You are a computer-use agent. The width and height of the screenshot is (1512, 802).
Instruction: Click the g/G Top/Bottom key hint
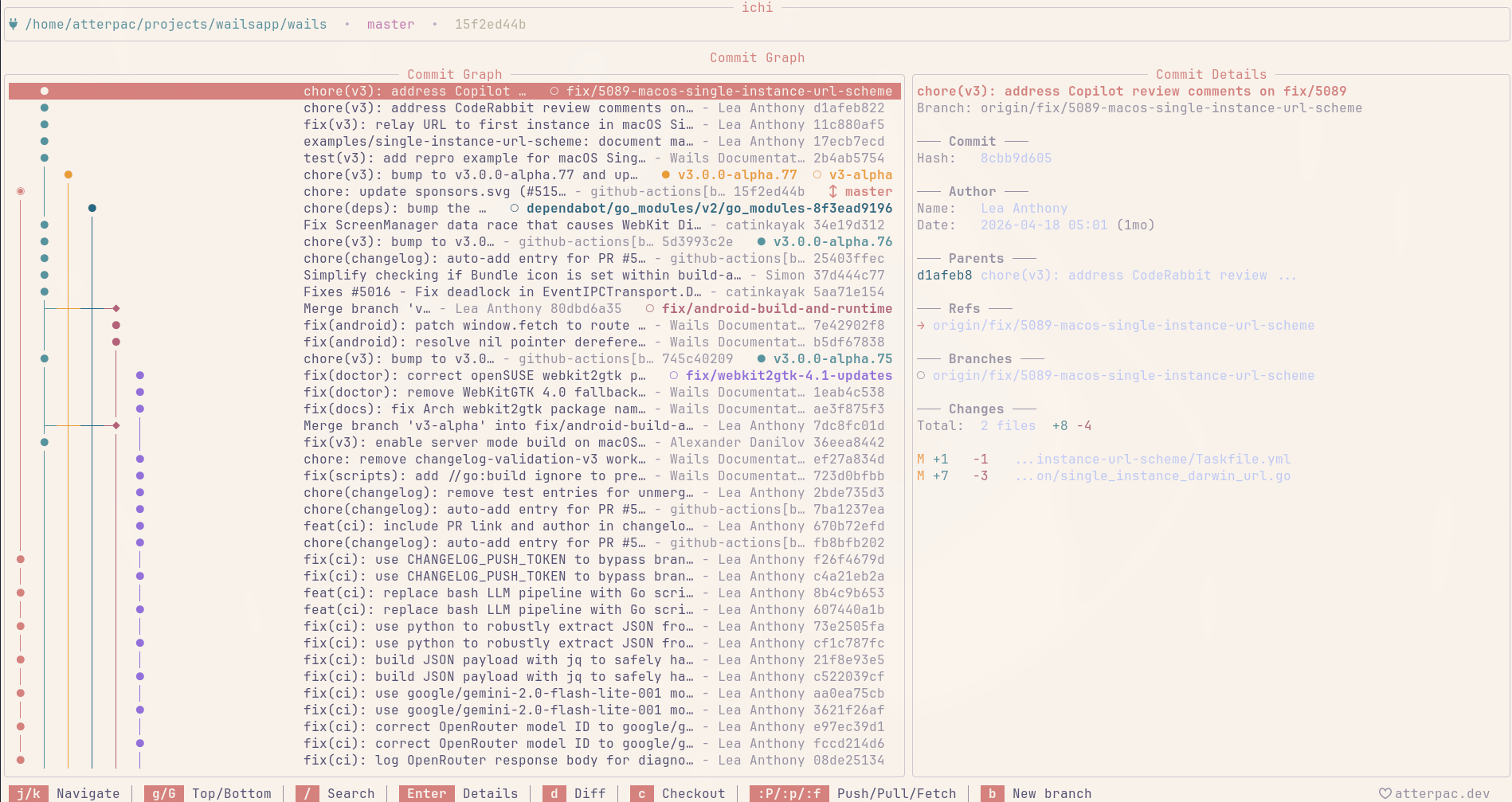pos(208,793)
